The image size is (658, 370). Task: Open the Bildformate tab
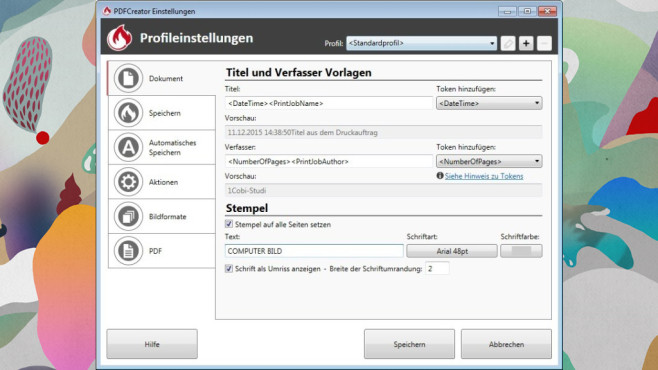point(162,216)
